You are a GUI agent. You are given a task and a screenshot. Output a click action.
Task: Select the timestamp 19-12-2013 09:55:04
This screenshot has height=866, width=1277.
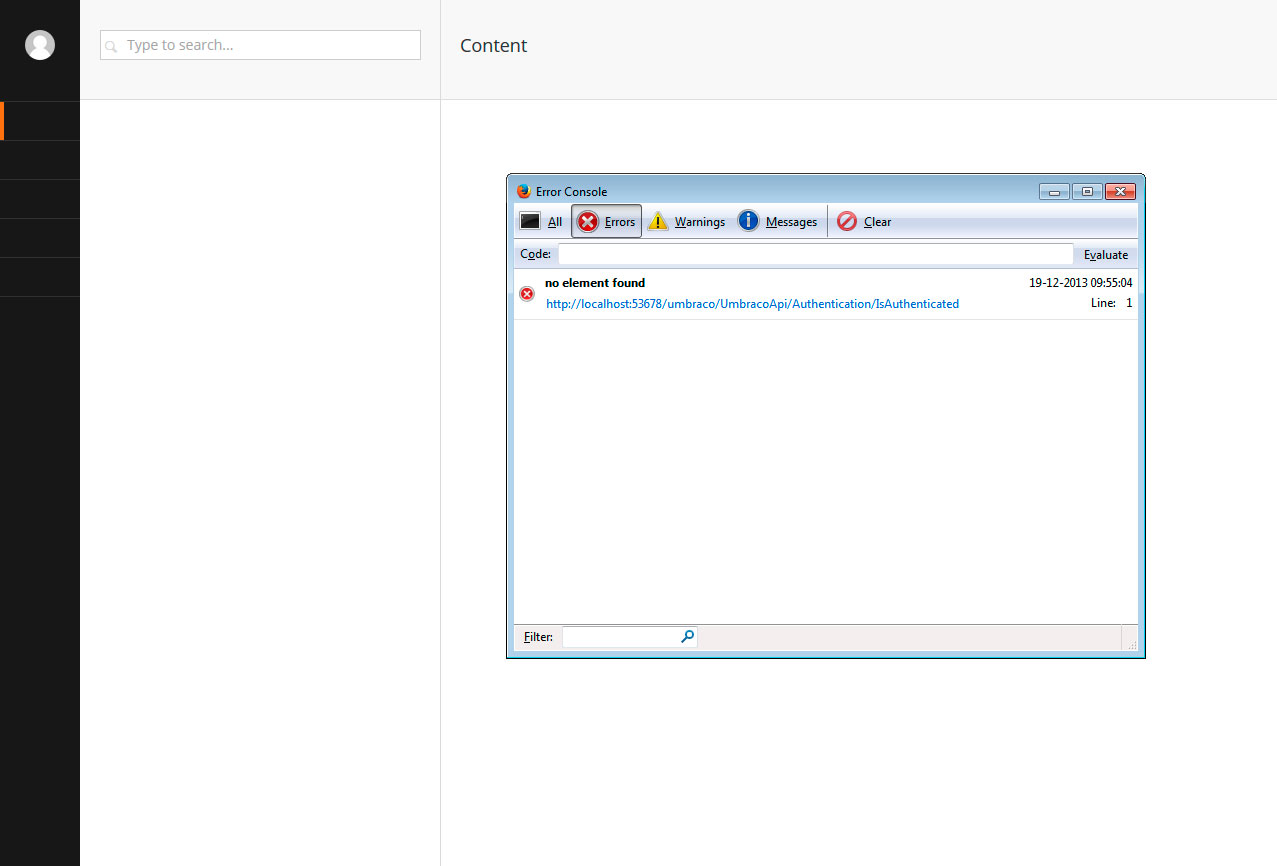[x=1081, y=283]
